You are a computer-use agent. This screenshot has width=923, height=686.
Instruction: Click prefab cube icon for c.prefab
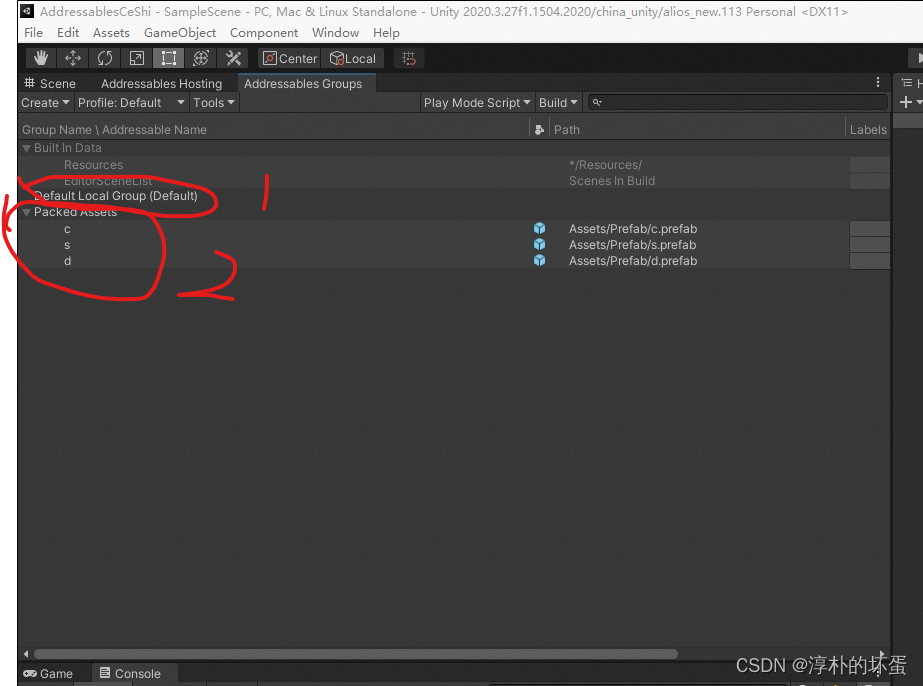[x=539, y=228]
